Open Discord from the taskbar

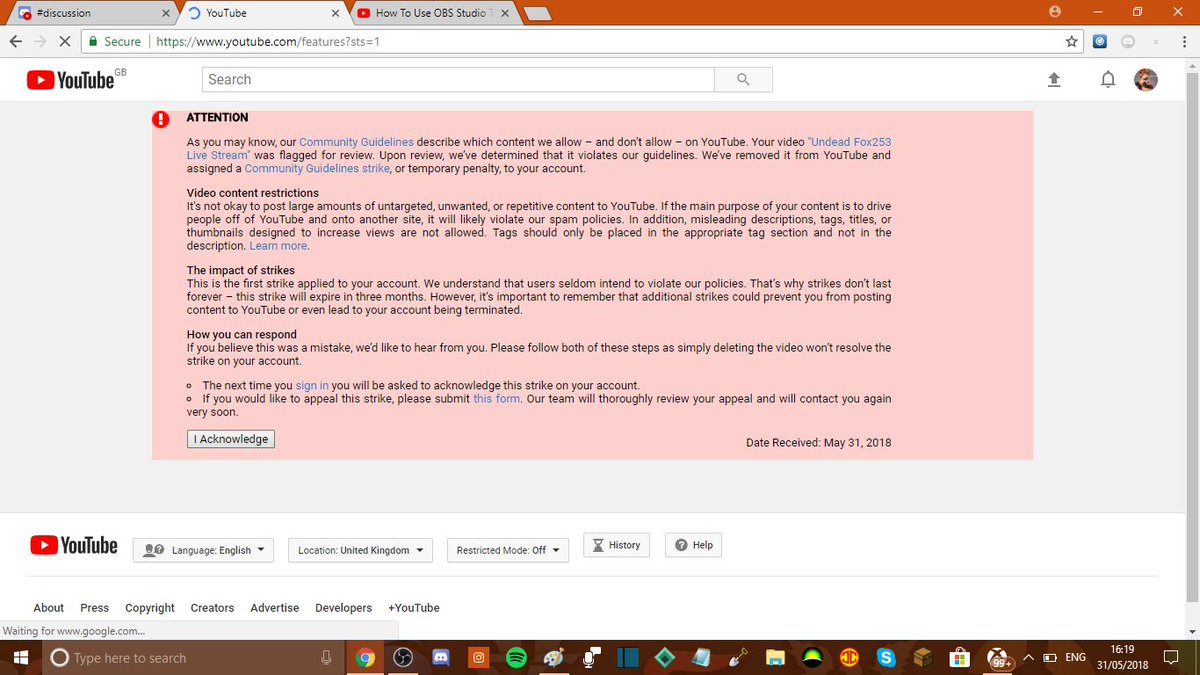pyautogui.click(x=440, y=658)
